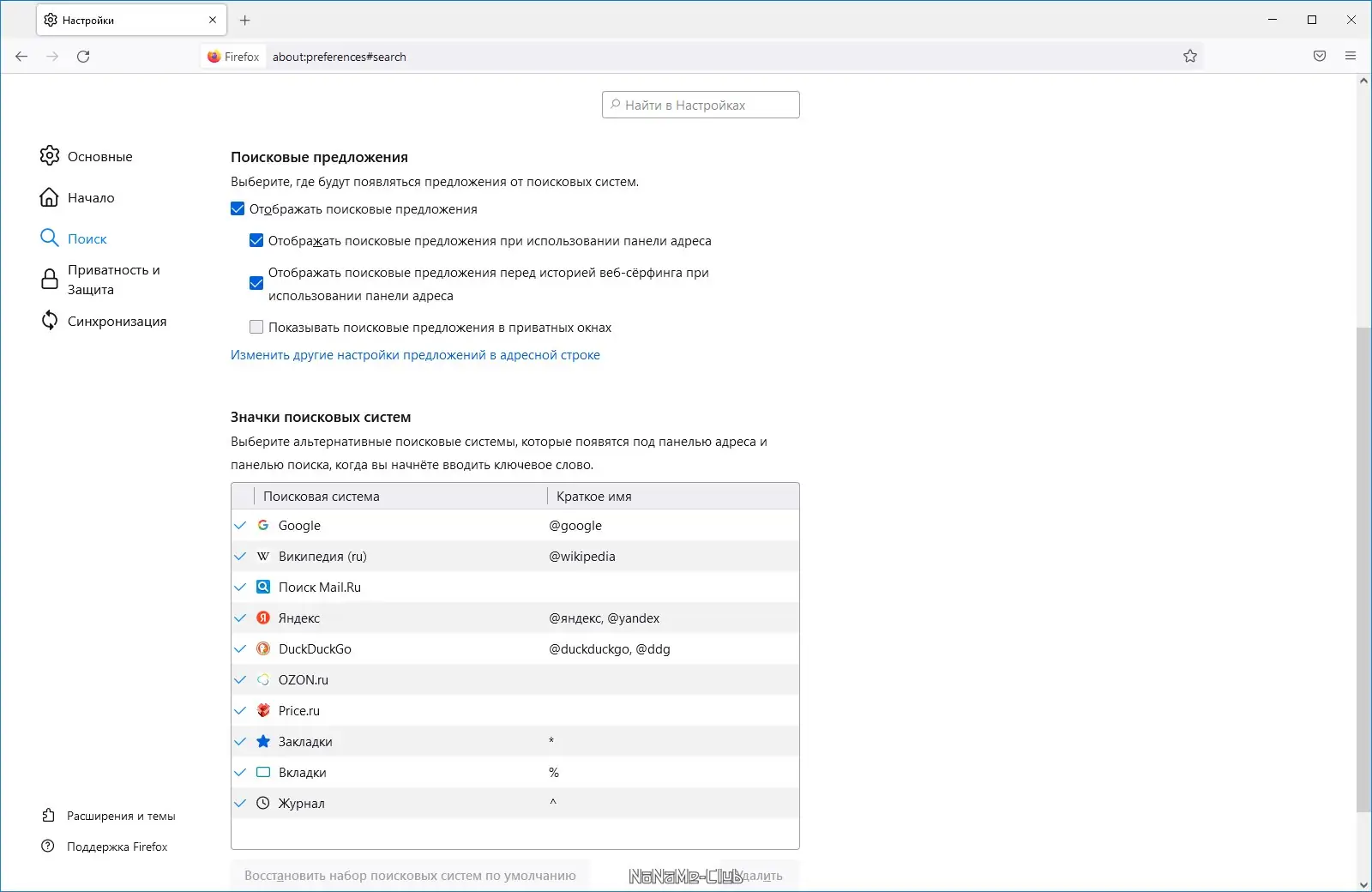
Task: Click the Найти в Настройках search field
Action: [701, 105]
